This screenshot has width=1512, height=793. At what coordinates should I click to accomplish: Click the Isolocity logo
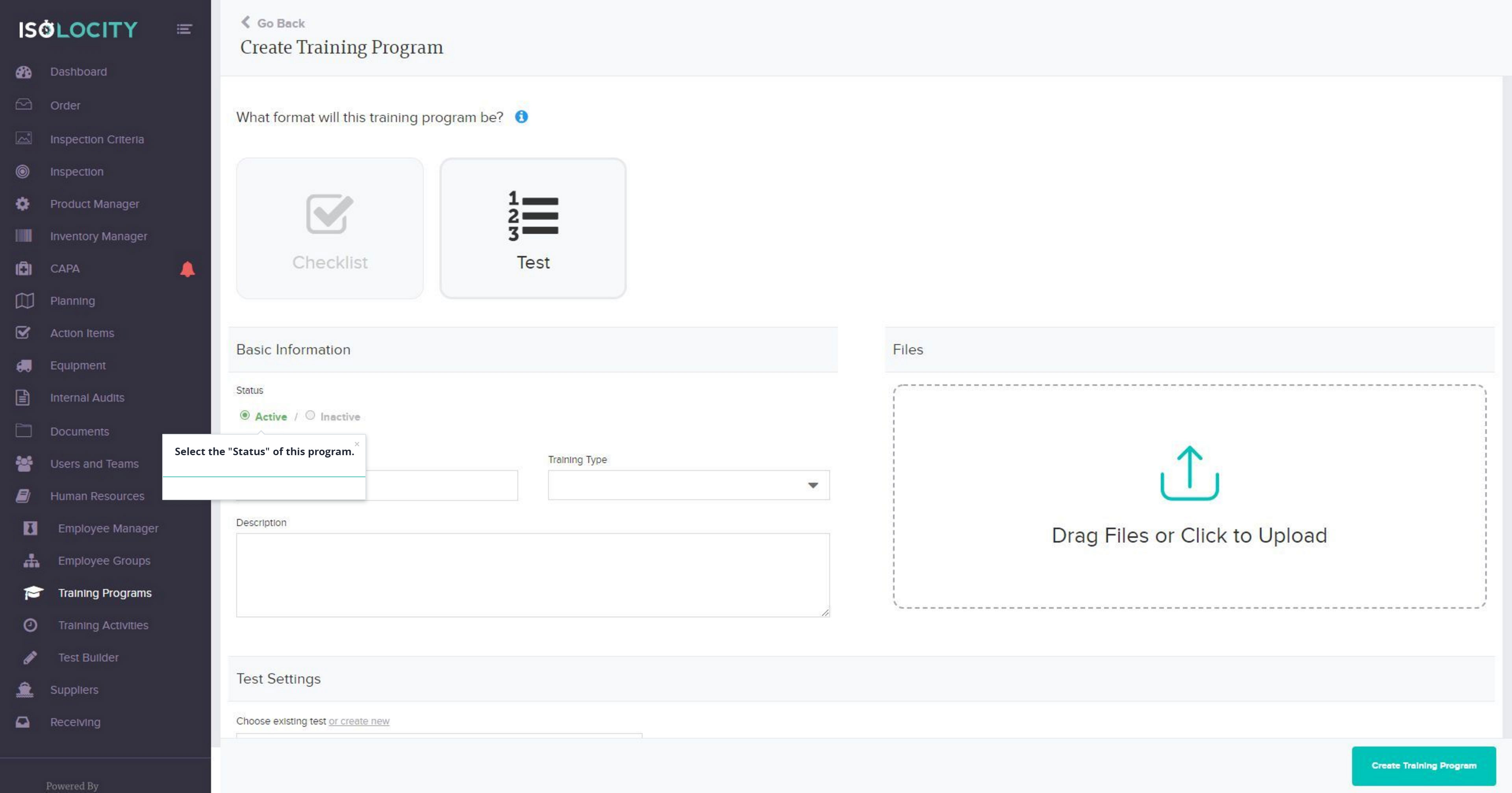click(78, 30)
